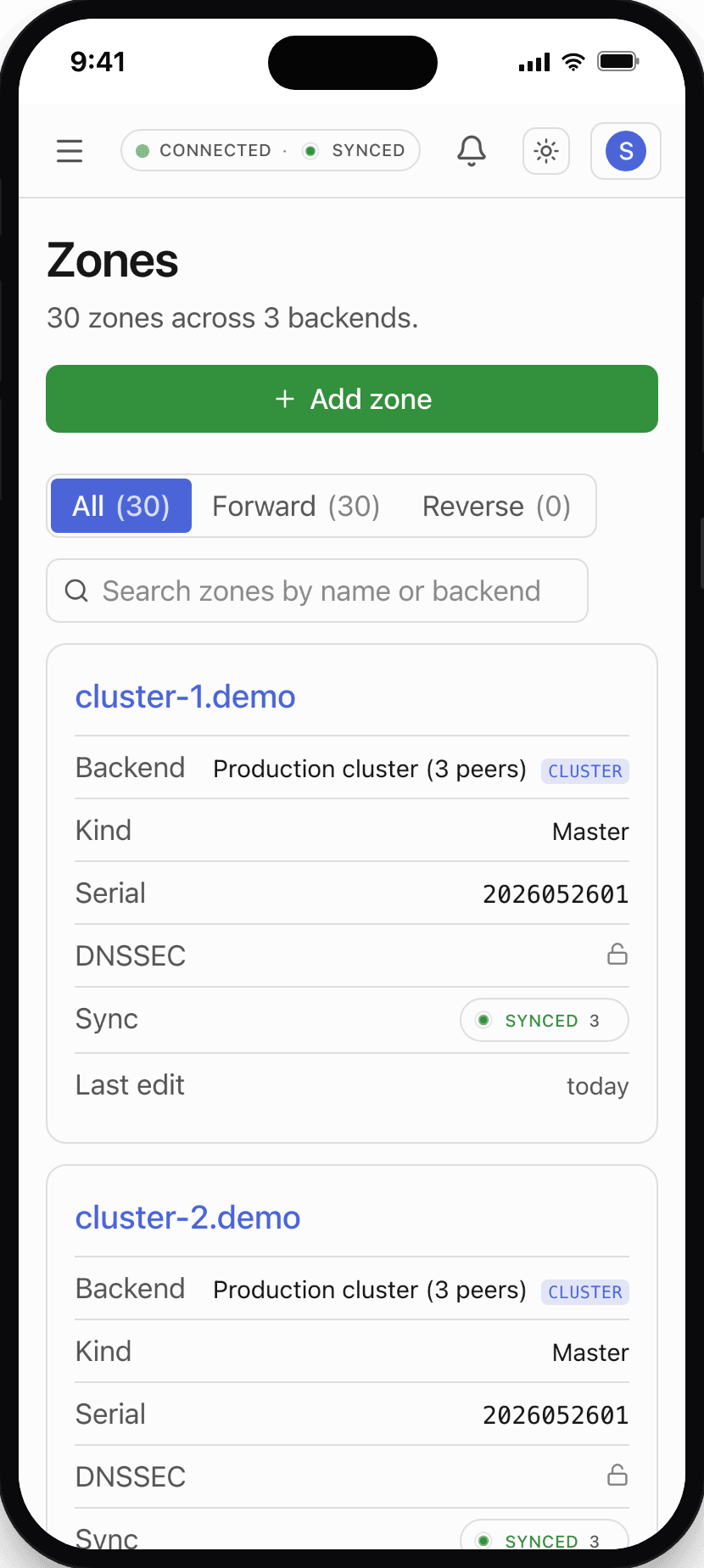Click the SYNCED status in header pill

point(355,150)
